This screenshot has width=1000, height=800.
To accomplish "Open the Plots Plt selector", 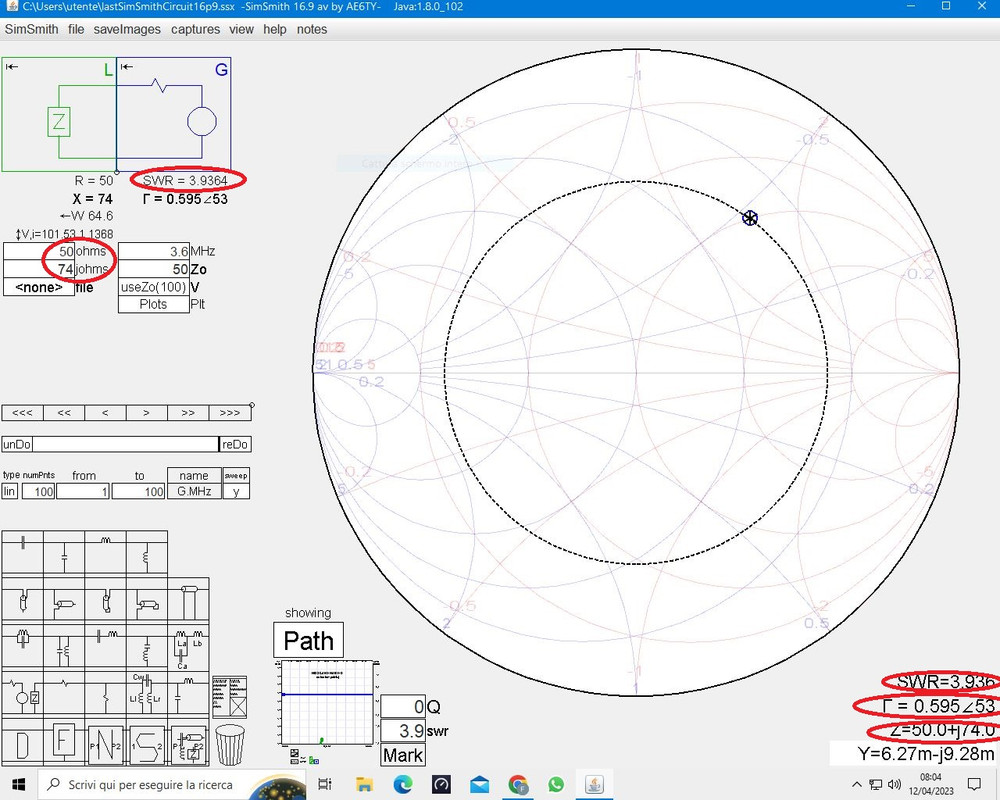I will pyautogui.click(x=154, y=304).
